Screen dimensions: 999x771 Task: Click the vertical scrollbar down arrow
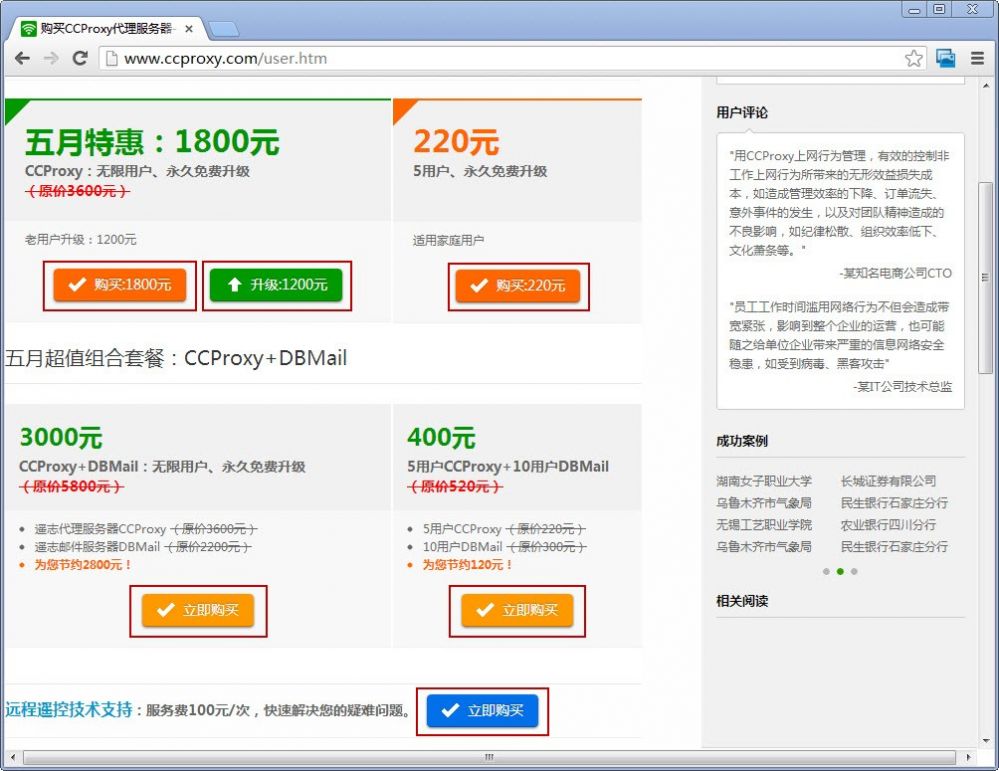986,741
